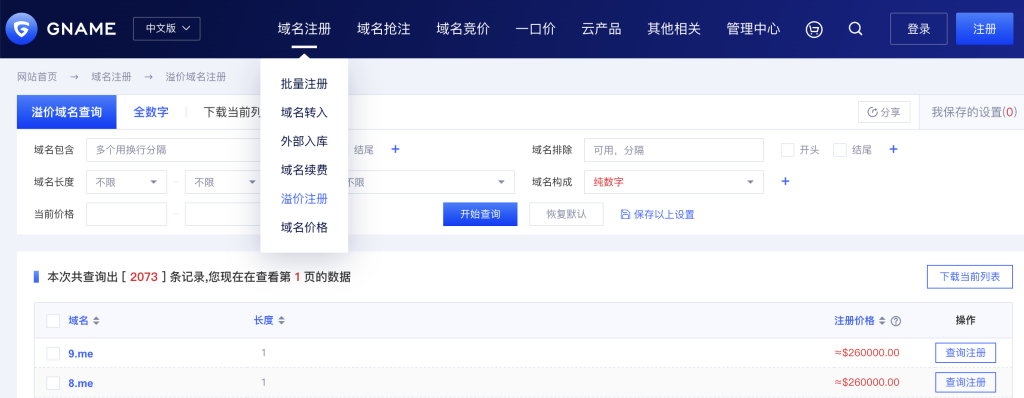Open the shopping cart icon
Viewport: 1024px width, 398px height.
[x=814, y=29]
